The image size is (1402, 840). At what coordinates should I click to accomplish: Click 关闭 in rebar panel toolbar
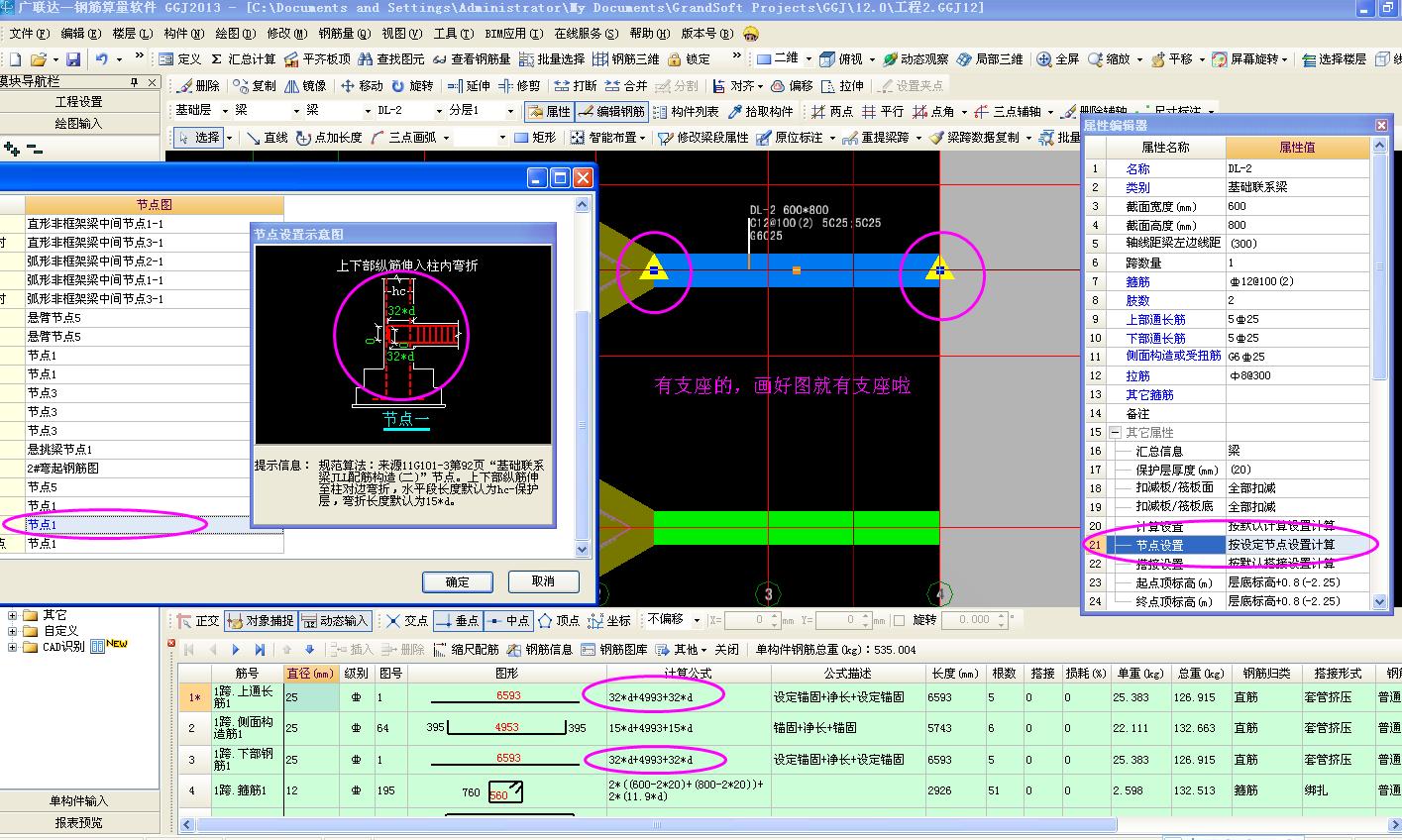click(x=726, y=650)
